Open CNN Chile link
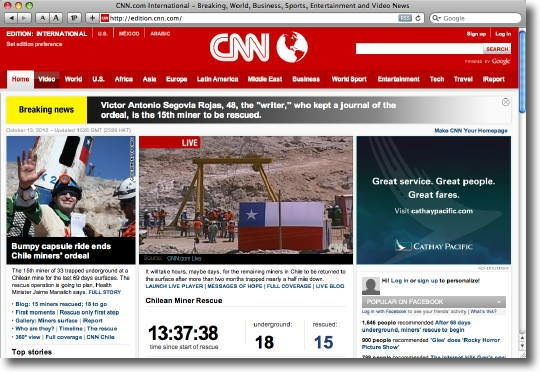The width and height of the screenshot is (540, 372). [x=101, y=337]
